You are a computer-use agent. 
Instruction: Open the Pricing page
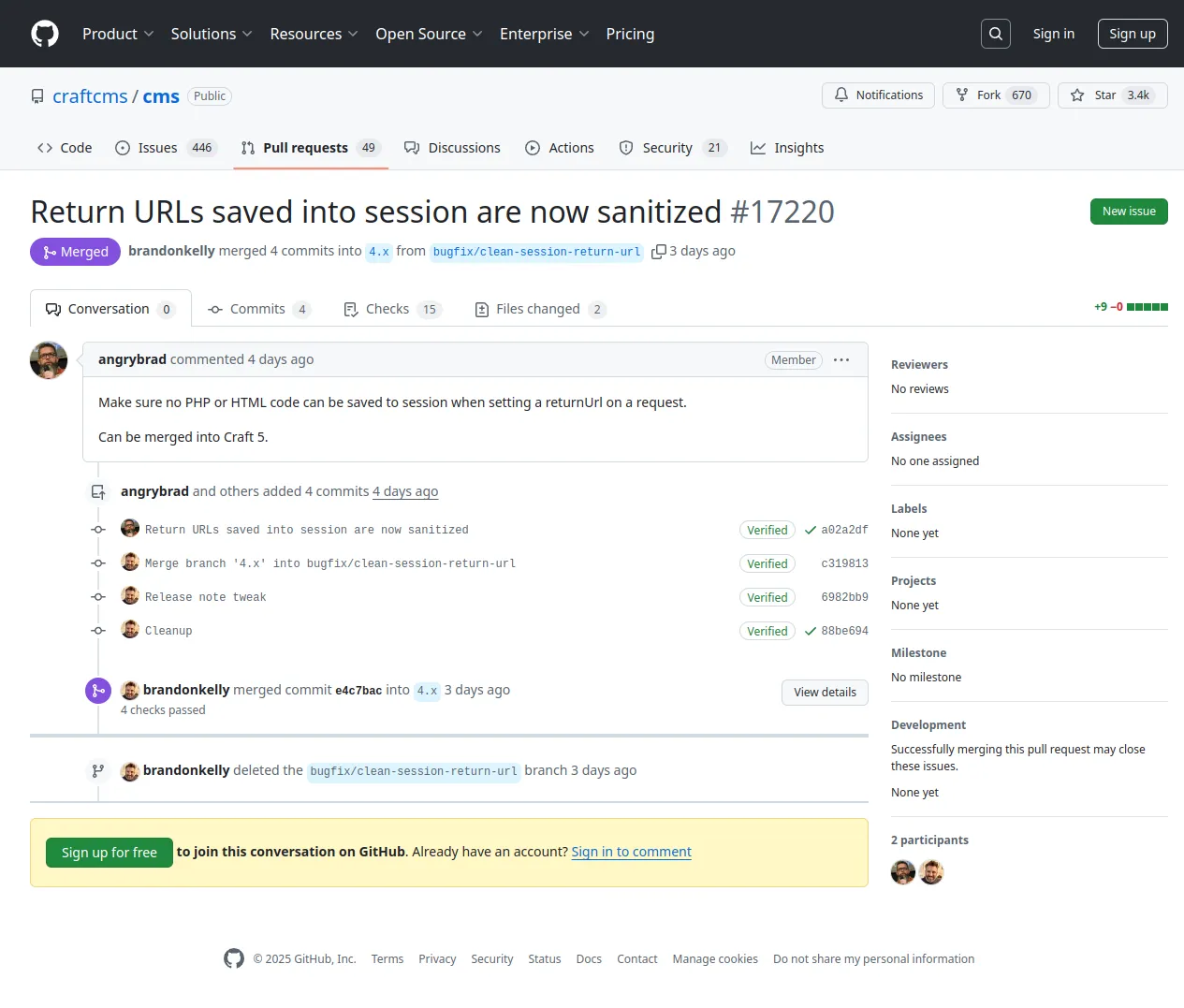630,34
